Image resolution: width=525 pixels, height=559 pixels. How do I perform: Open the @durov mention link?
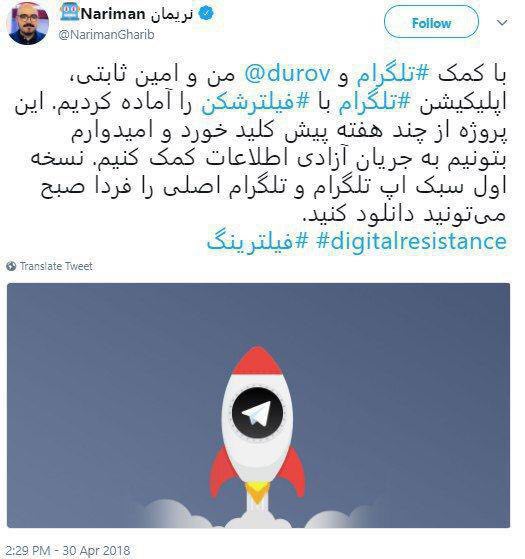click(x=287, y=74)
